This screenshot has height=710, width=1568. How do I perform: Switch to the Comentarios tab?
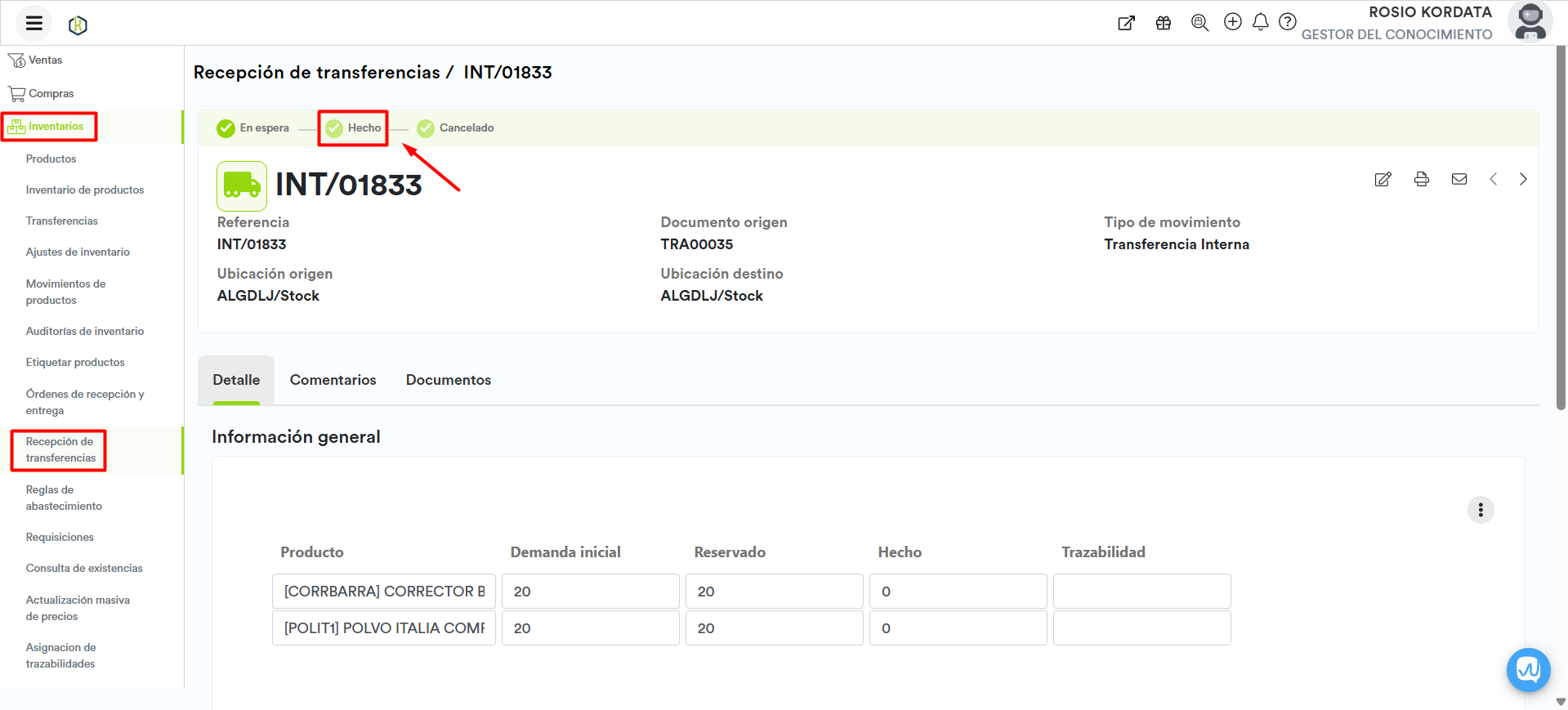click(333, 380)
